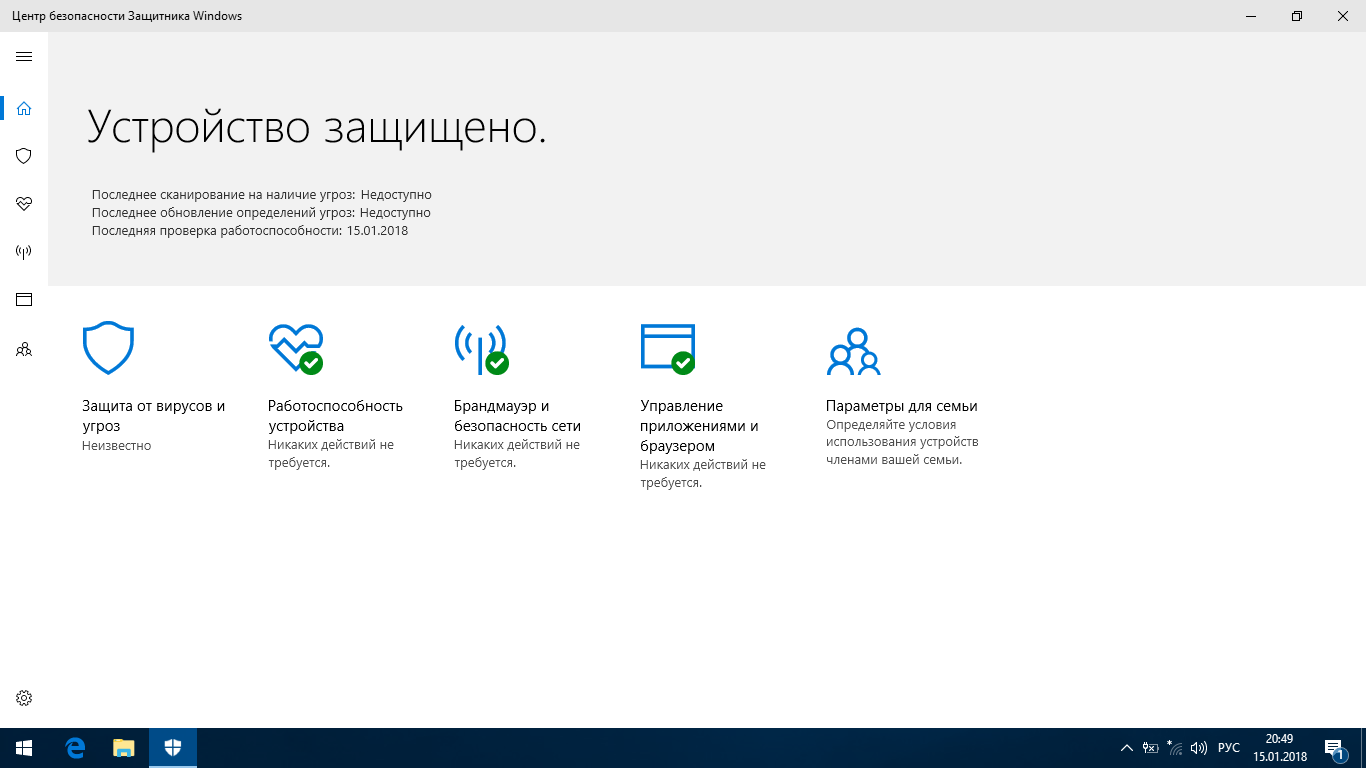Click the title 'Защита от вирусов и угроз'
Screen dimensions: 1366x768
(154, 416)
